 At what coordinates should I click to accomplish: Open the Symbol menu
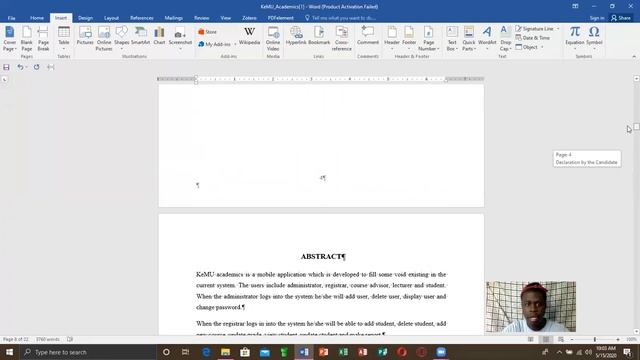coord(594,37)
